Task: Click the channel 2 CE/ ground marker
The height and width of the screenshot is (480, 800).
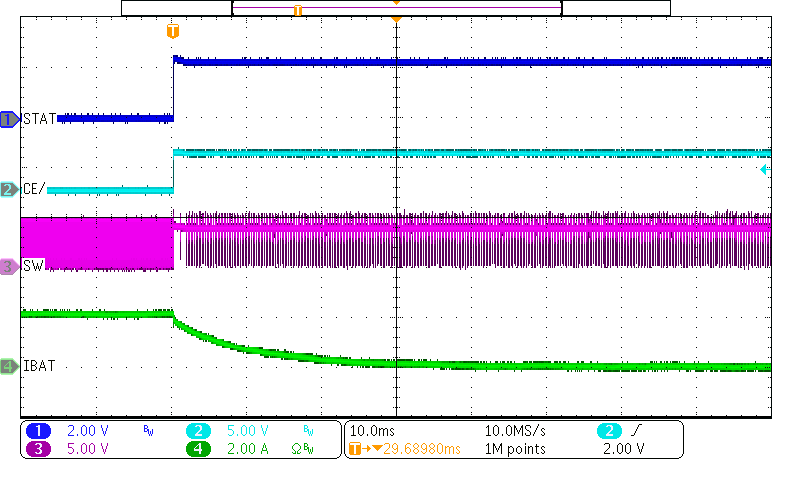Action: click(x=10, y=190)
